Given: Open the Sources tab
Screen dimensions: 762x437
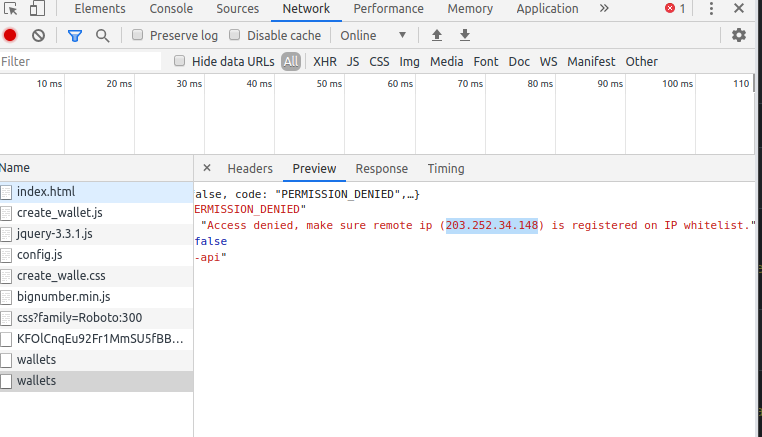Looking at the screenshot, I should coord(238,9).
